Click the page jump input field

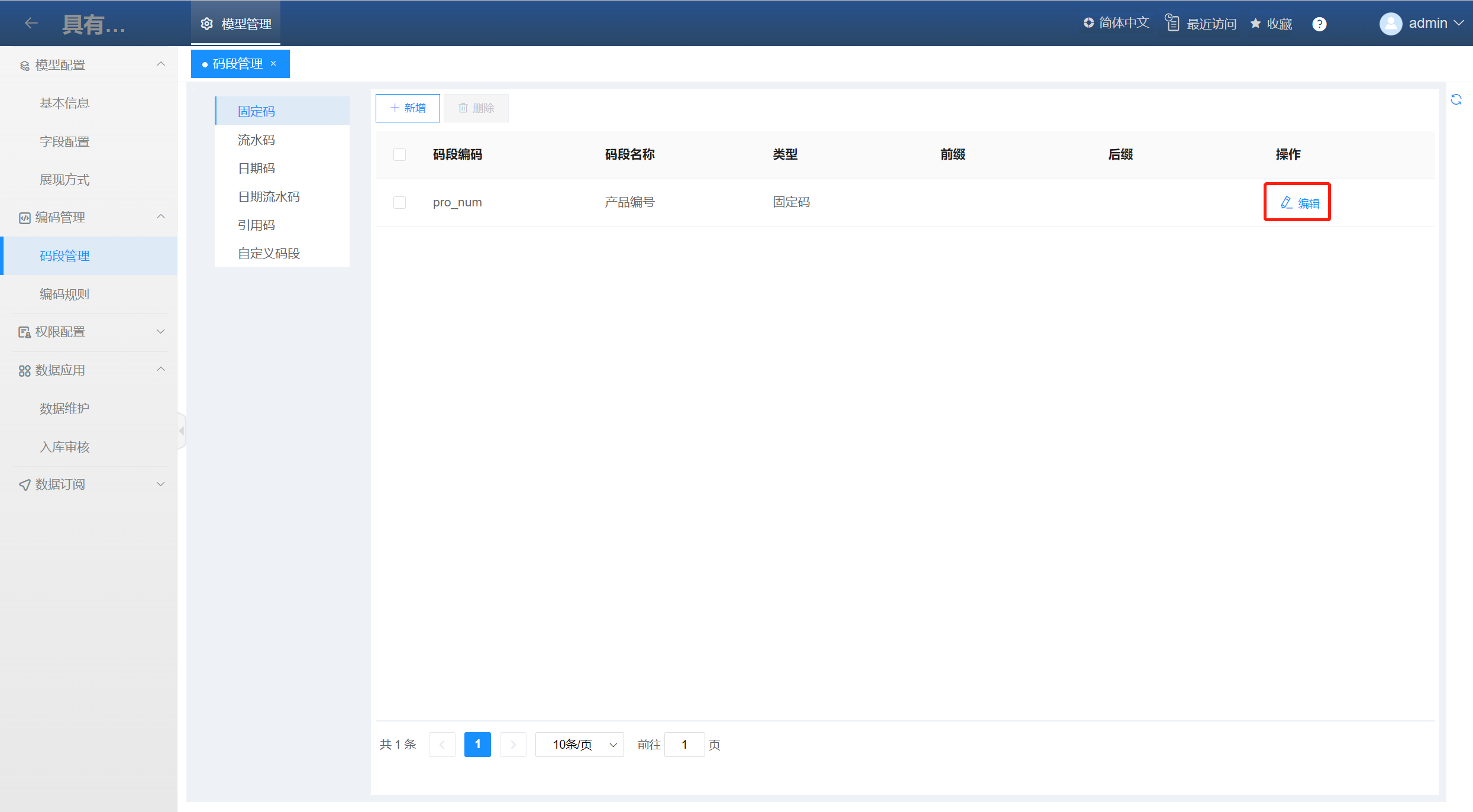pyautogui.click(x=684, y=744)
